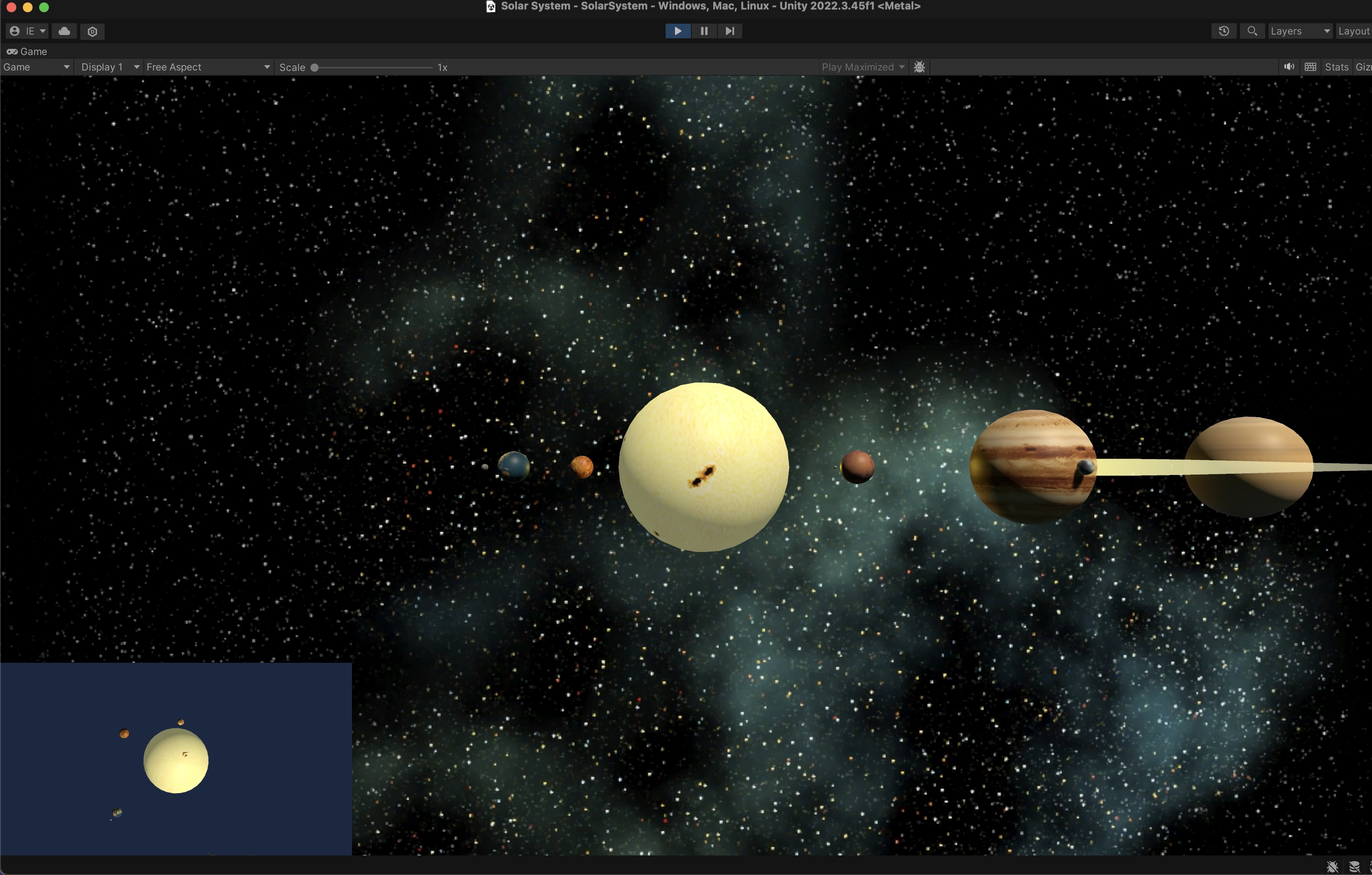
Task: Click the bug debugger status icon bottom right
Action: click(x=1332, y=867)
